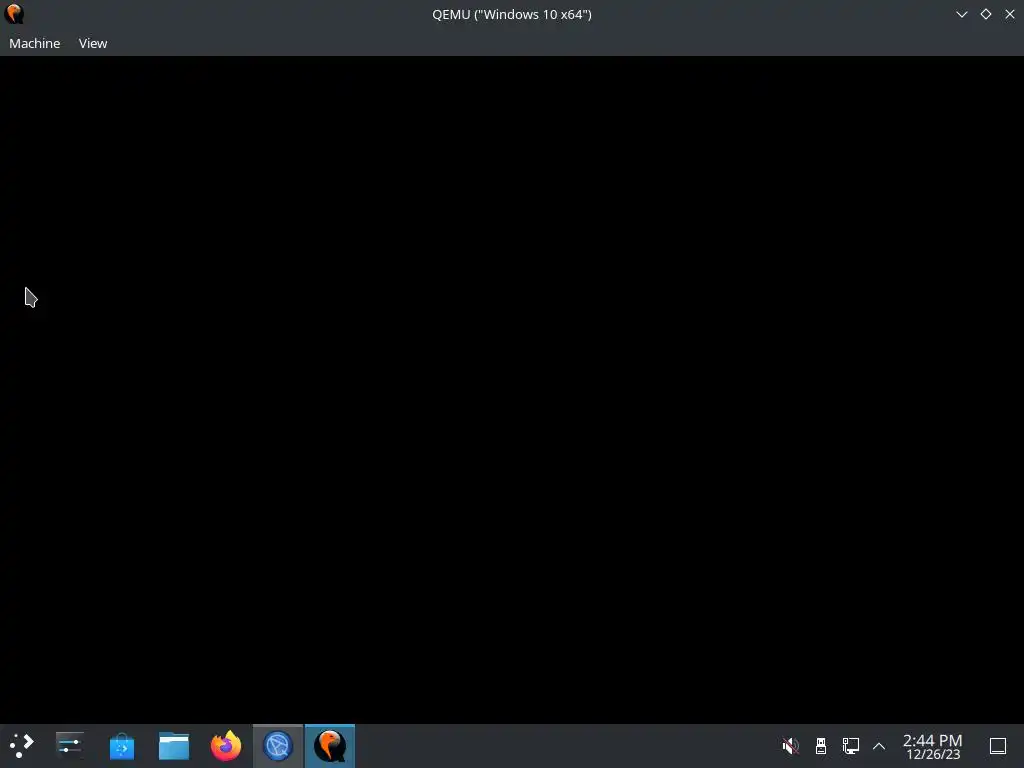The image size is (1024, 768).
Task: Select the QEMU taskbar entry
Action: pyautogui.click(x=330, y=745)
